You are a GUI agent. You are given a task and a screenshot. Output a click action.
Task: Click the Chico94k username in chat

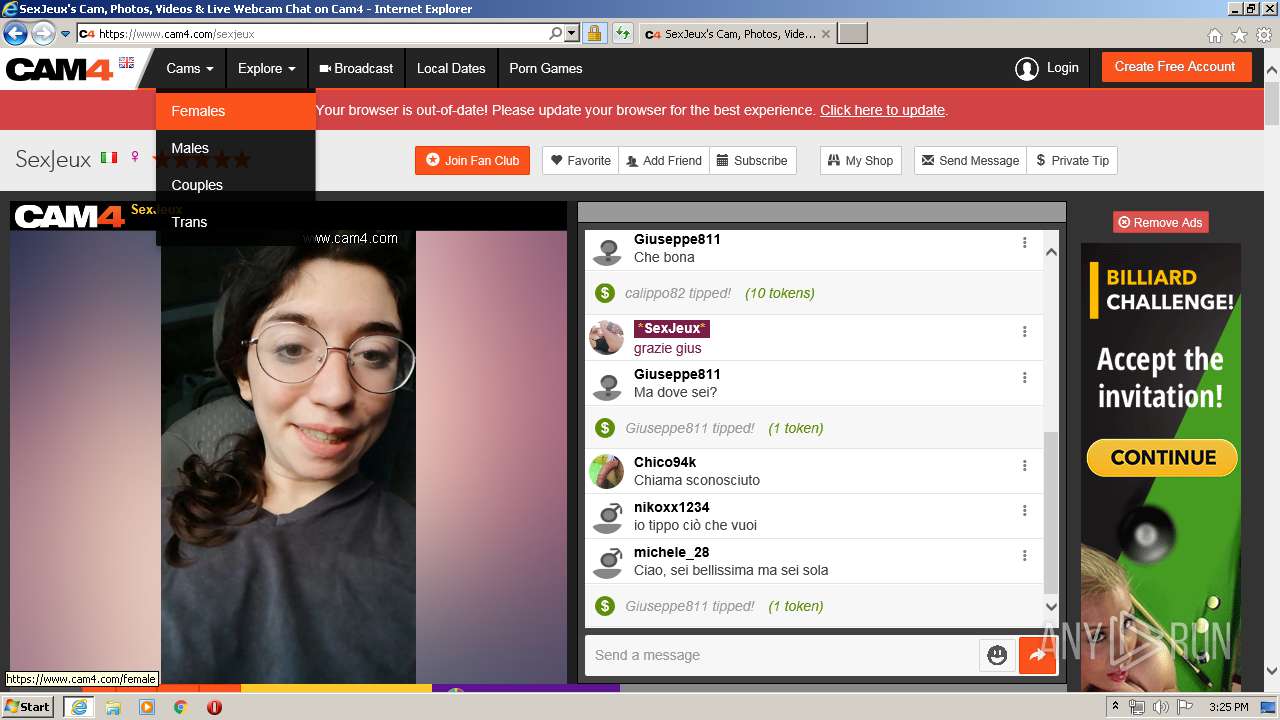pos(665,462)
